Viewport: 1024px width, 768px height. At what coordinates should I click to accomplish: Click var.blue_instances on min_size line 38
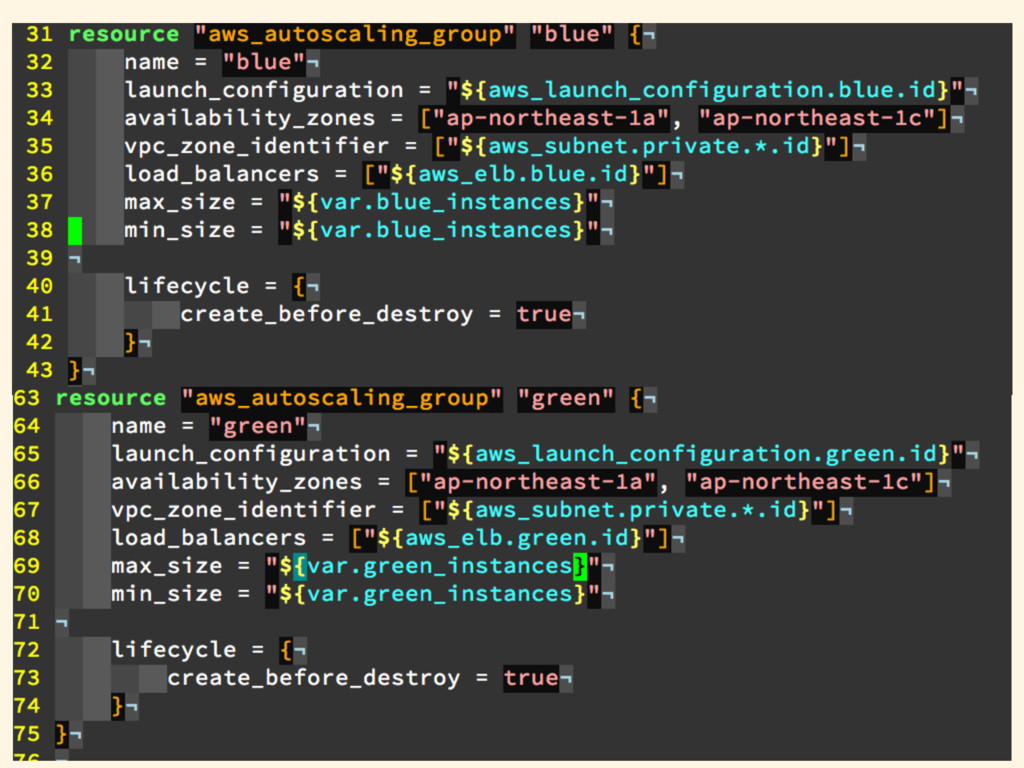[x=446, y=231]
